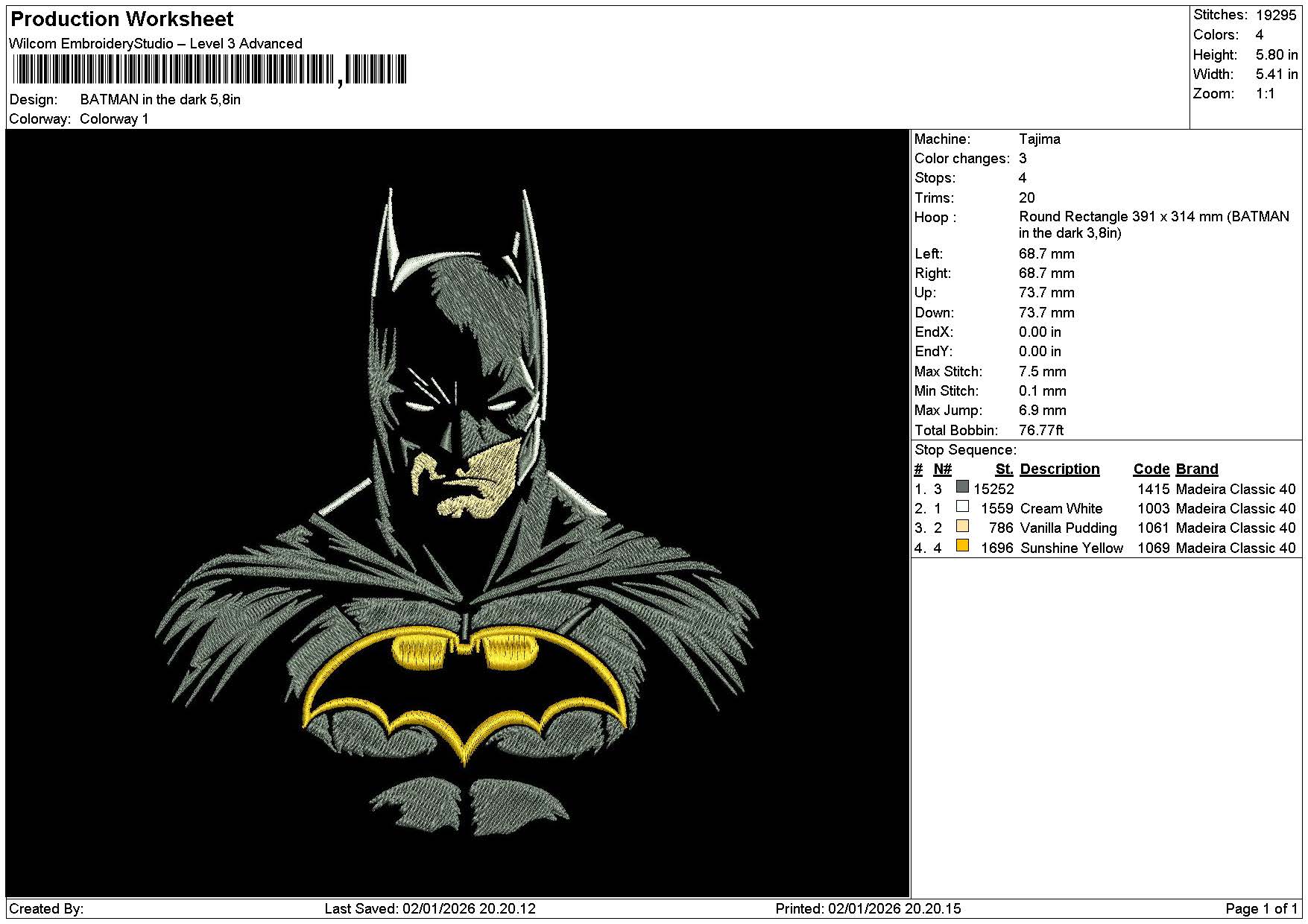Click the "Vanilla Pudding" description
Image resolution: width=1308 pixels, height=924 pixels.
click(1069, 528)
